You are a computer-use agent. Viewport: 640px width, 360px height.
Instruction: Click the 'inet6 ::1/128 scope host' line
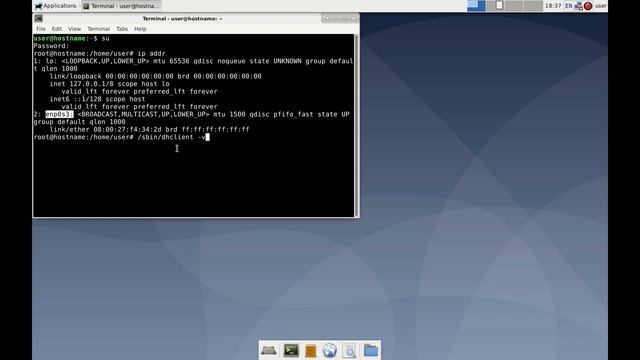tap(97, 99)
